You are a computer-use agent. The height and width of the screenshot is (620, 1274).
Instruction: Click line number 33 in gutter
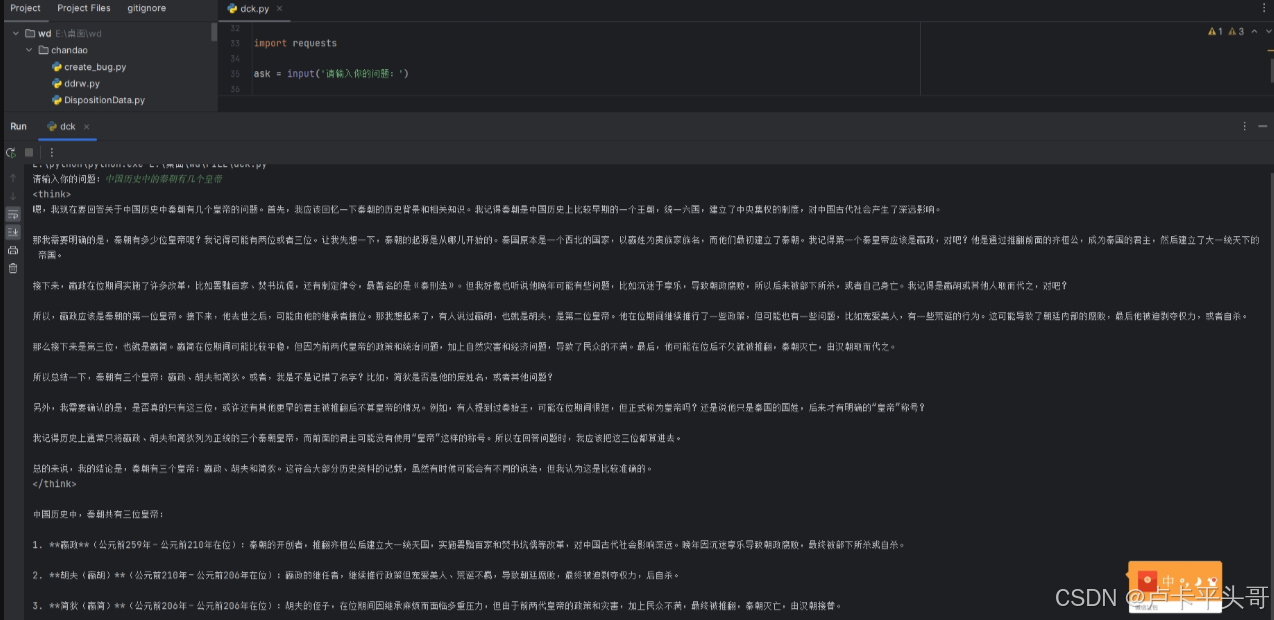click(x=235, y=43)
